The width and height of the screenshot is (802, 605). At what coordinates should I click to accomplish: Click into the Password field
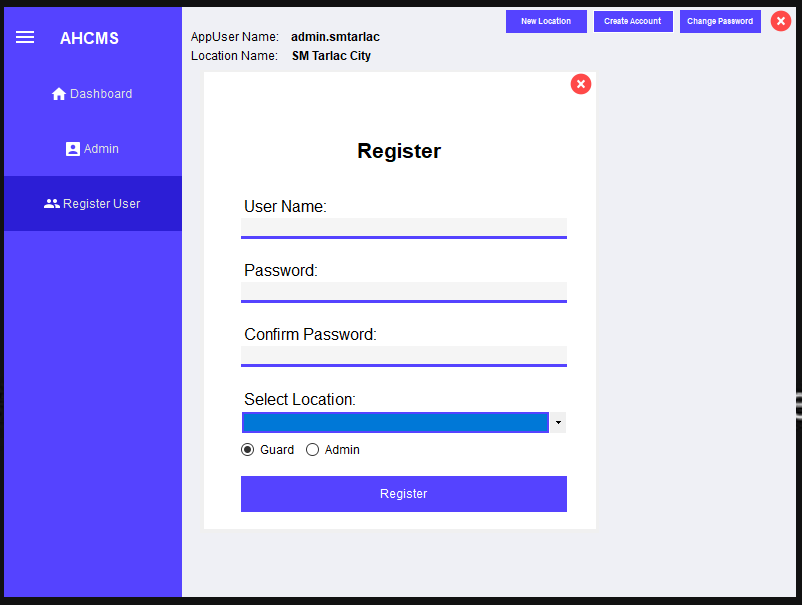pos(403,291)
